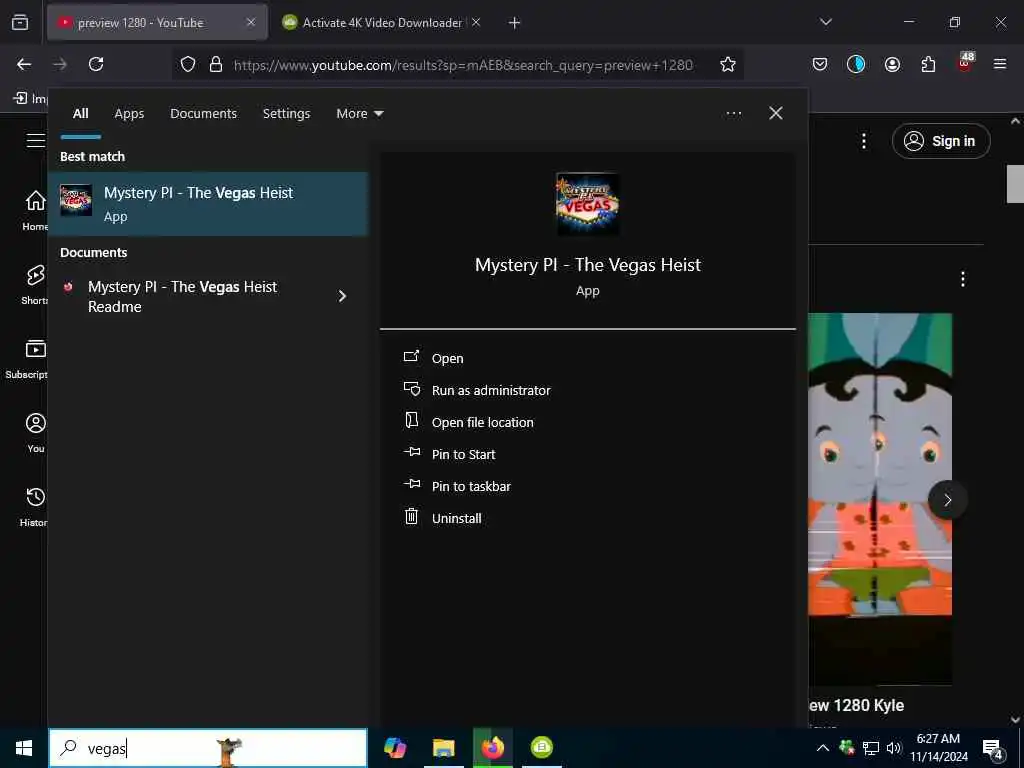Click the large Mystery PI Vegas app icon

(587, 204)
